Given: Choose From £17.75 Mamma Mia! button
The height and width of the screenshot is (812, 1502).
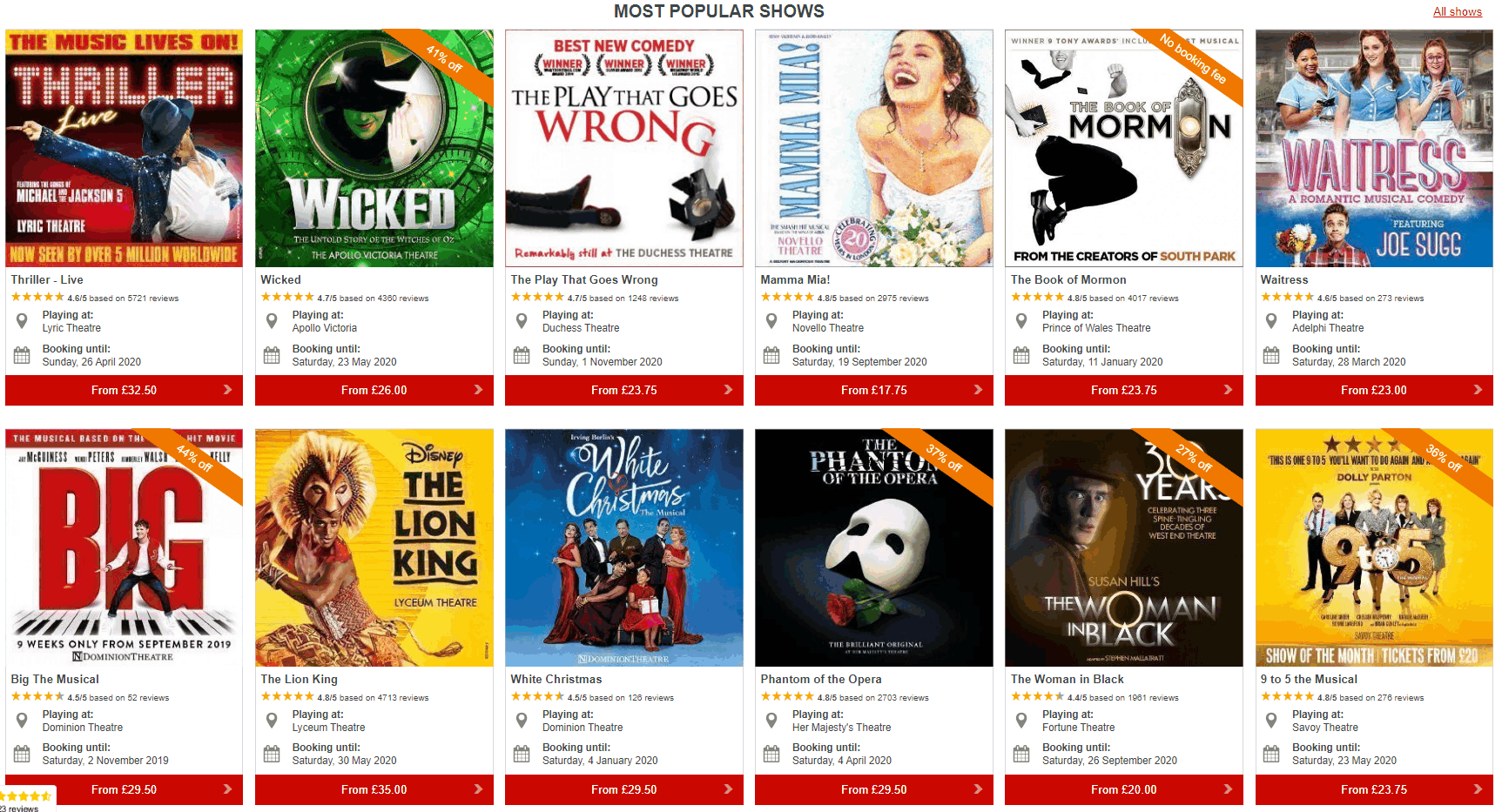Looking at the screenshot, I should [x=873, y=390].
